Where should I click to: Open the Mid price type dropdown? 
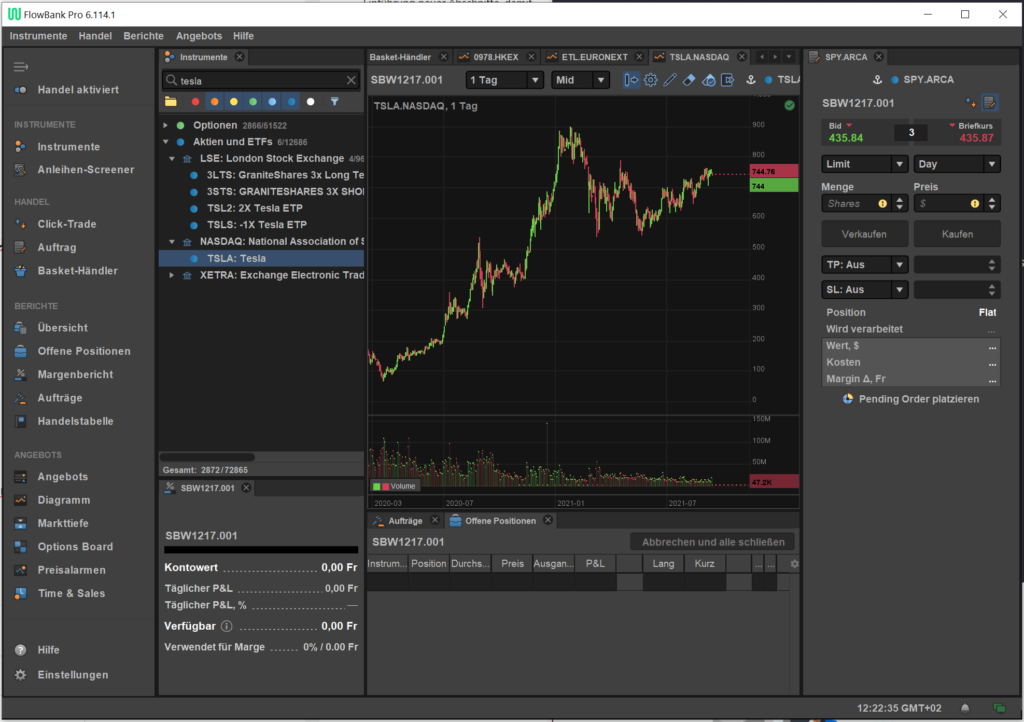click(580, 80)
